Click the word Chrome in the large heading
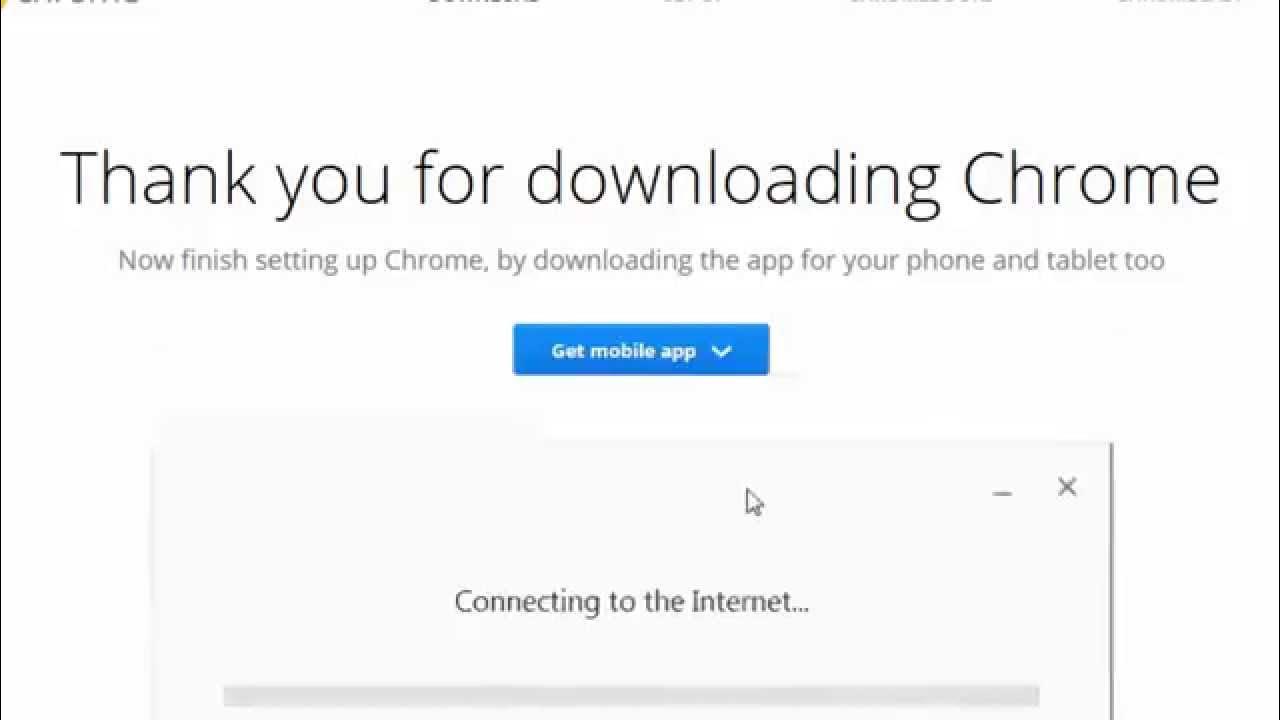The height and width of the screenshot is (720, 1280). (x=1090, y=178)
